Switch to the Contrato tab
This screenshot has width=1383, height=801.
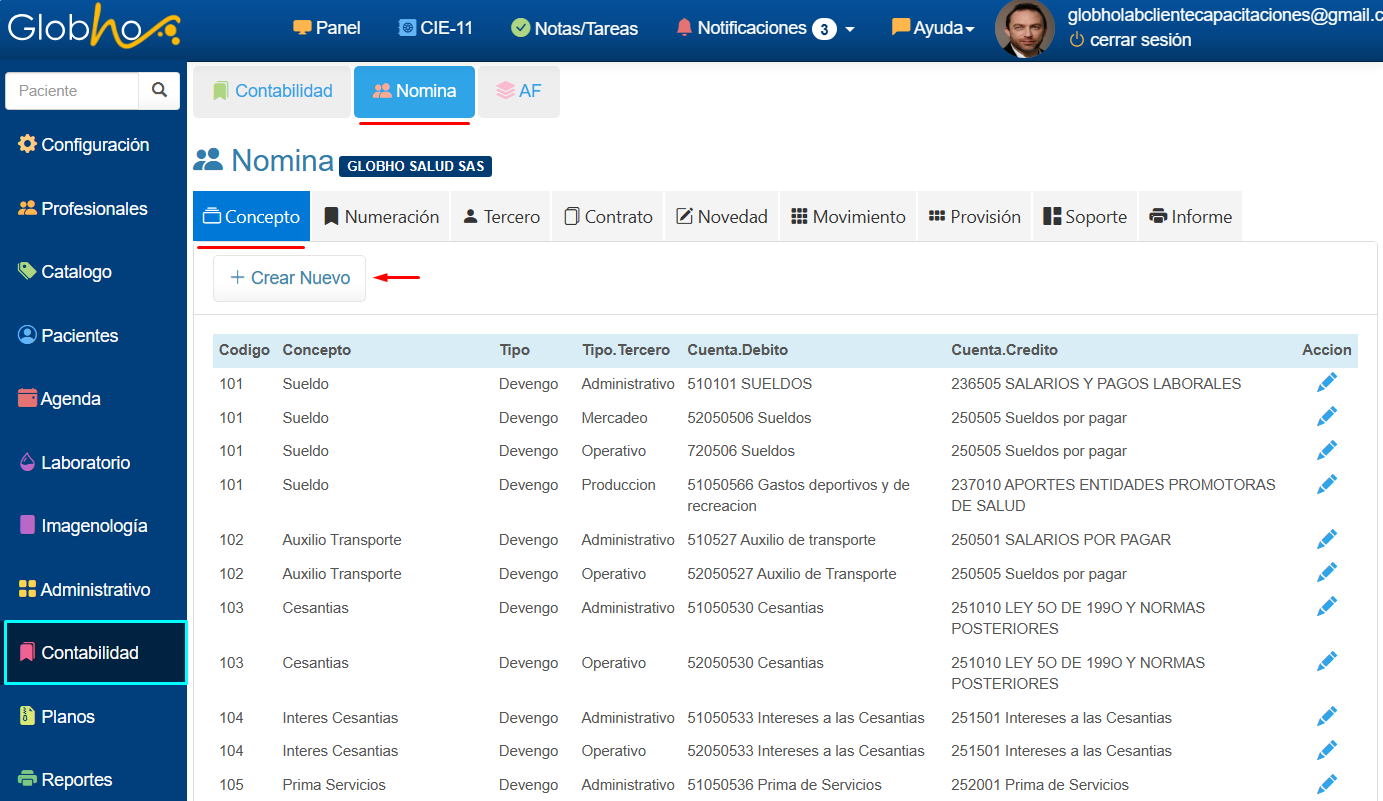[x=608, y=217]
